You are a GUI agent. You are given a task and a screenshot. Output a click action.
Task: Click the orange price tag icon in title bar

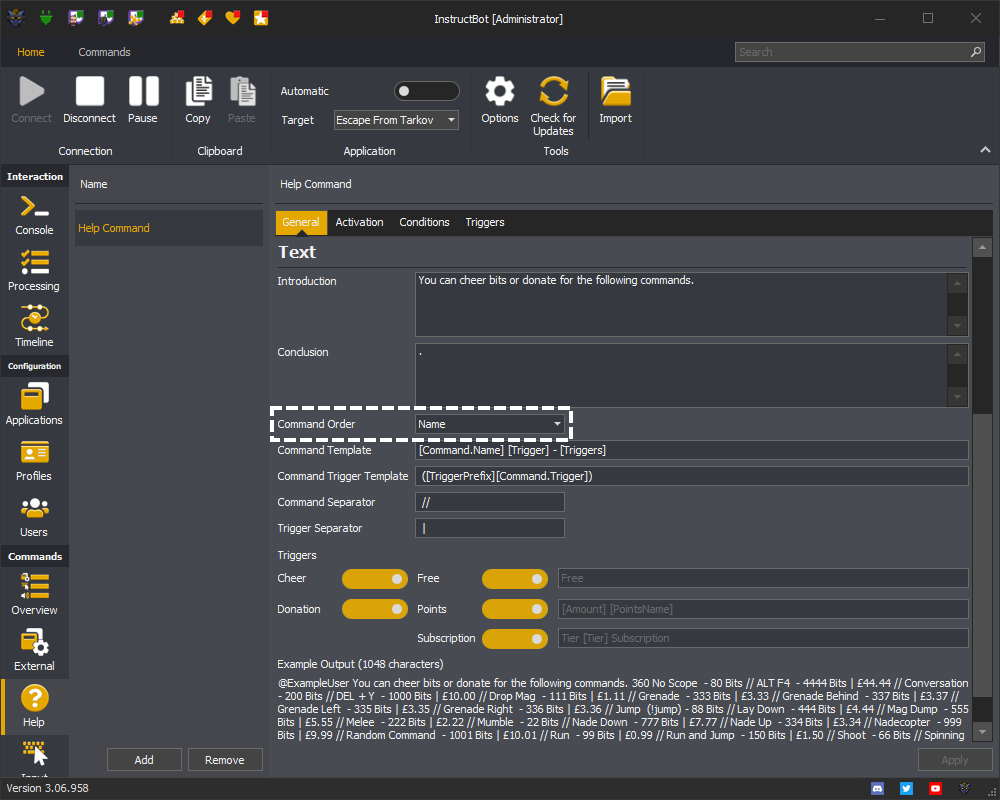click(x=205, y=18)
